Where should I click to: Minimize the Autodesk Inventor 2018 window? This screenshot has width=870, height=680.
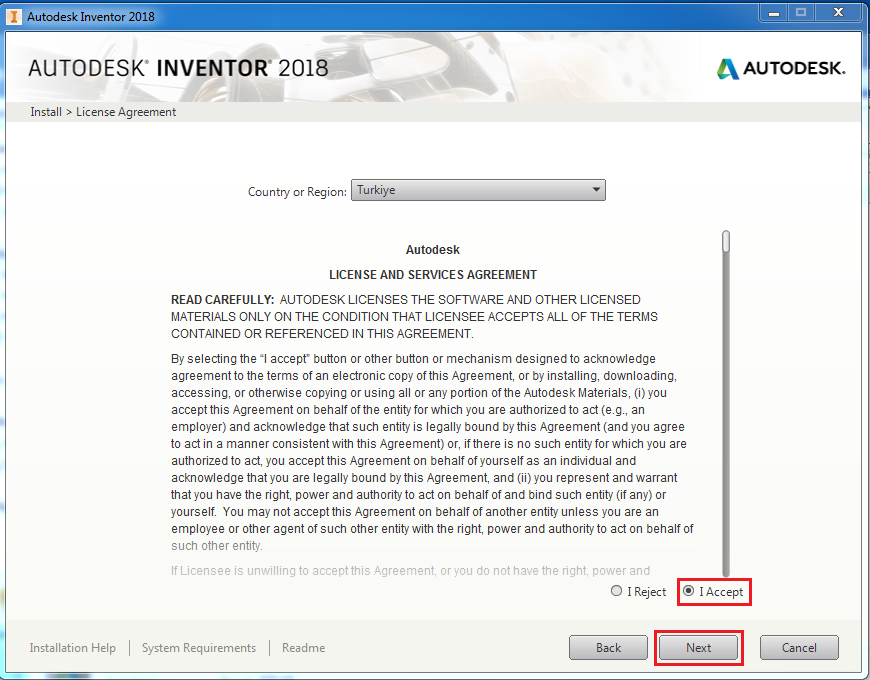click(x=774, y=13)
